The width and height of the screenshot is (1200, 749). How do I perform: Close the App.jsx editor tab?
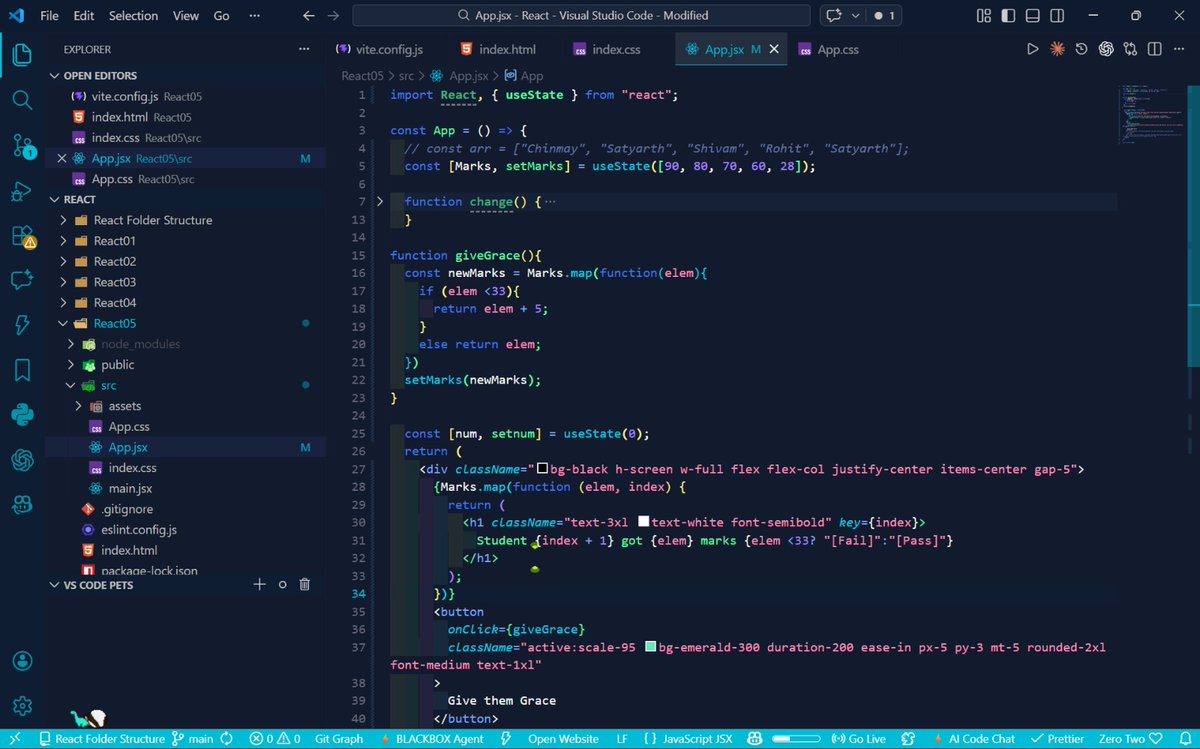pyautogui.click(x=774, y=49)
